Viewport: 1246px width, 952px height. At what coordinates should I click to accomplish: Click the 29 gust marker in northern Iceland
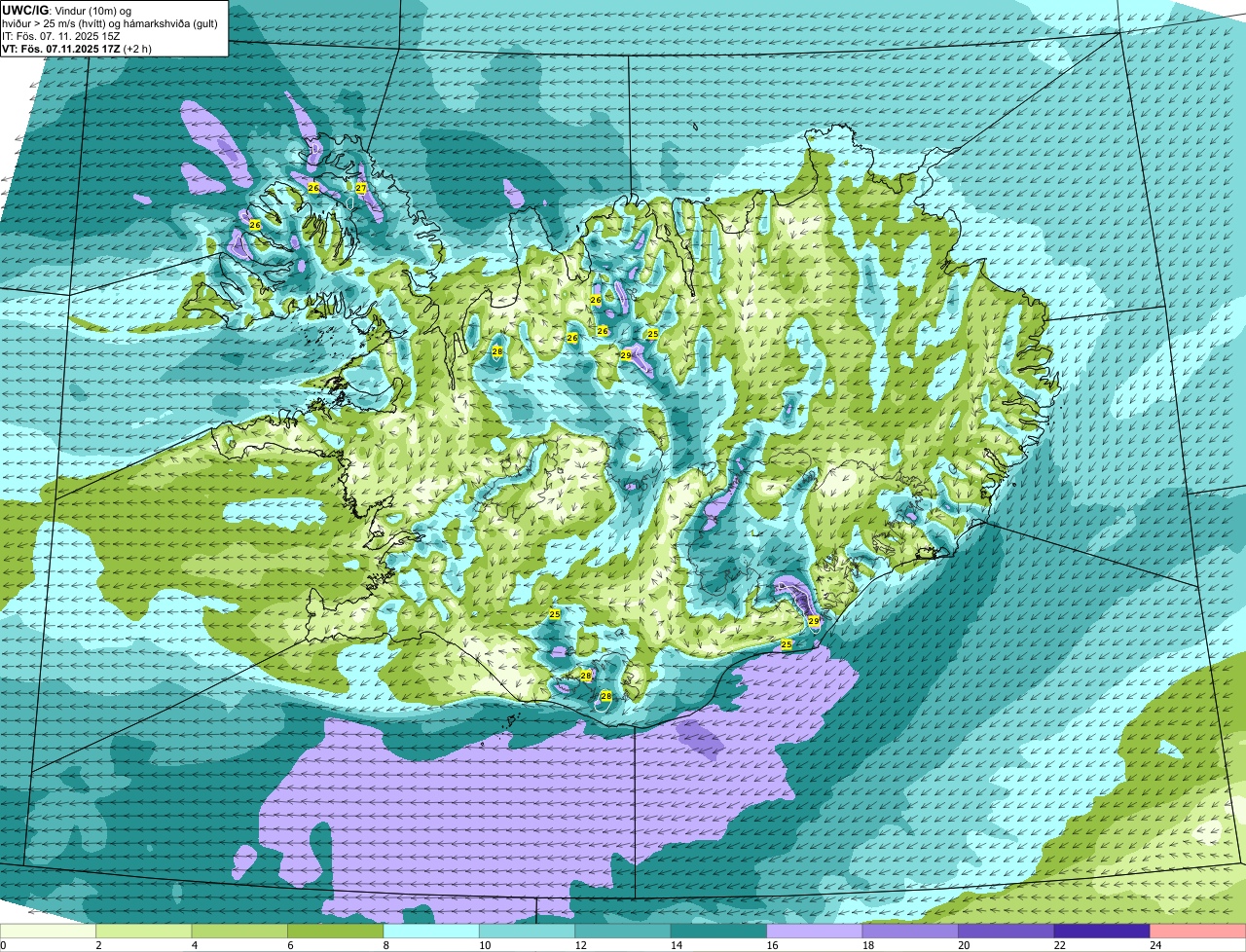tap(626, 355)
